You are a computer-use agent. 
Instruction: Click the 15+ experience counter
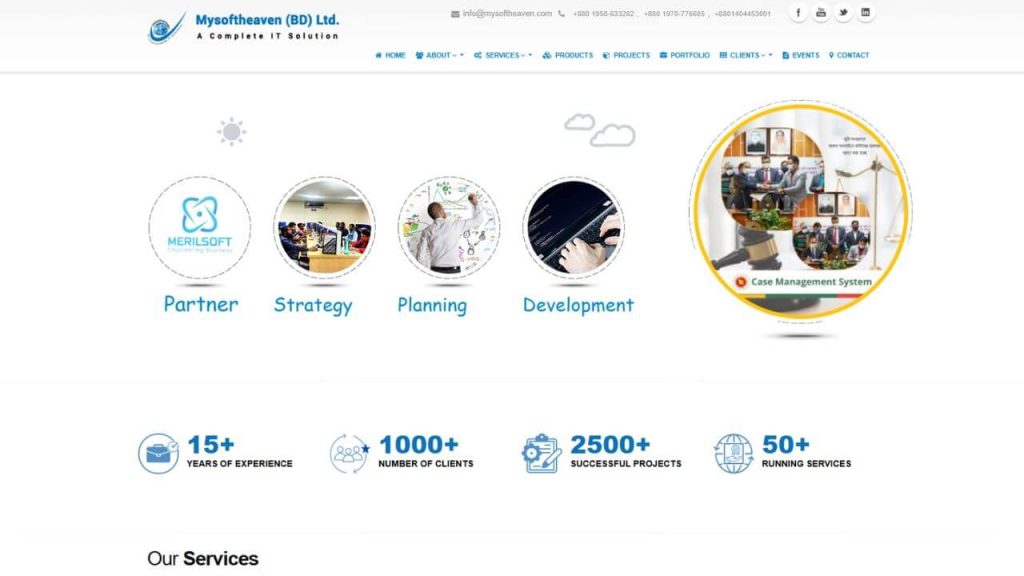[x=211, y=445]
